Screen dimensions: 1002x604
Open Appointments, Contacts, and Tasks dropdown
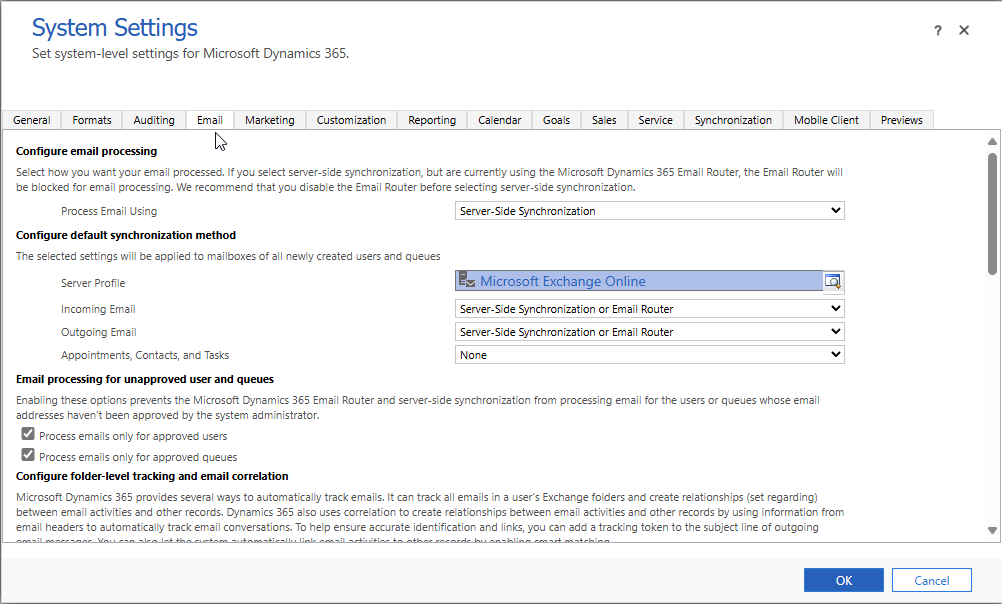coord(649,355)
